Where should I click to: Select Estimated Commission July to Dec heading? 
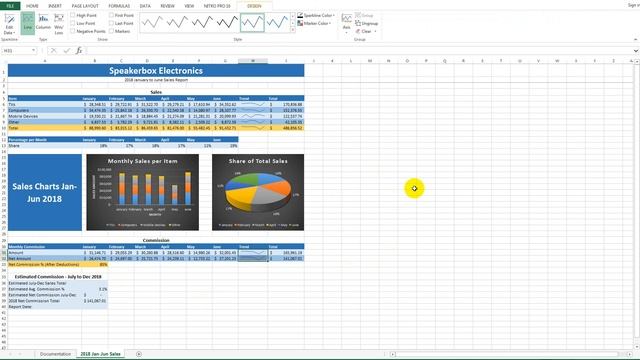(58, 277)
